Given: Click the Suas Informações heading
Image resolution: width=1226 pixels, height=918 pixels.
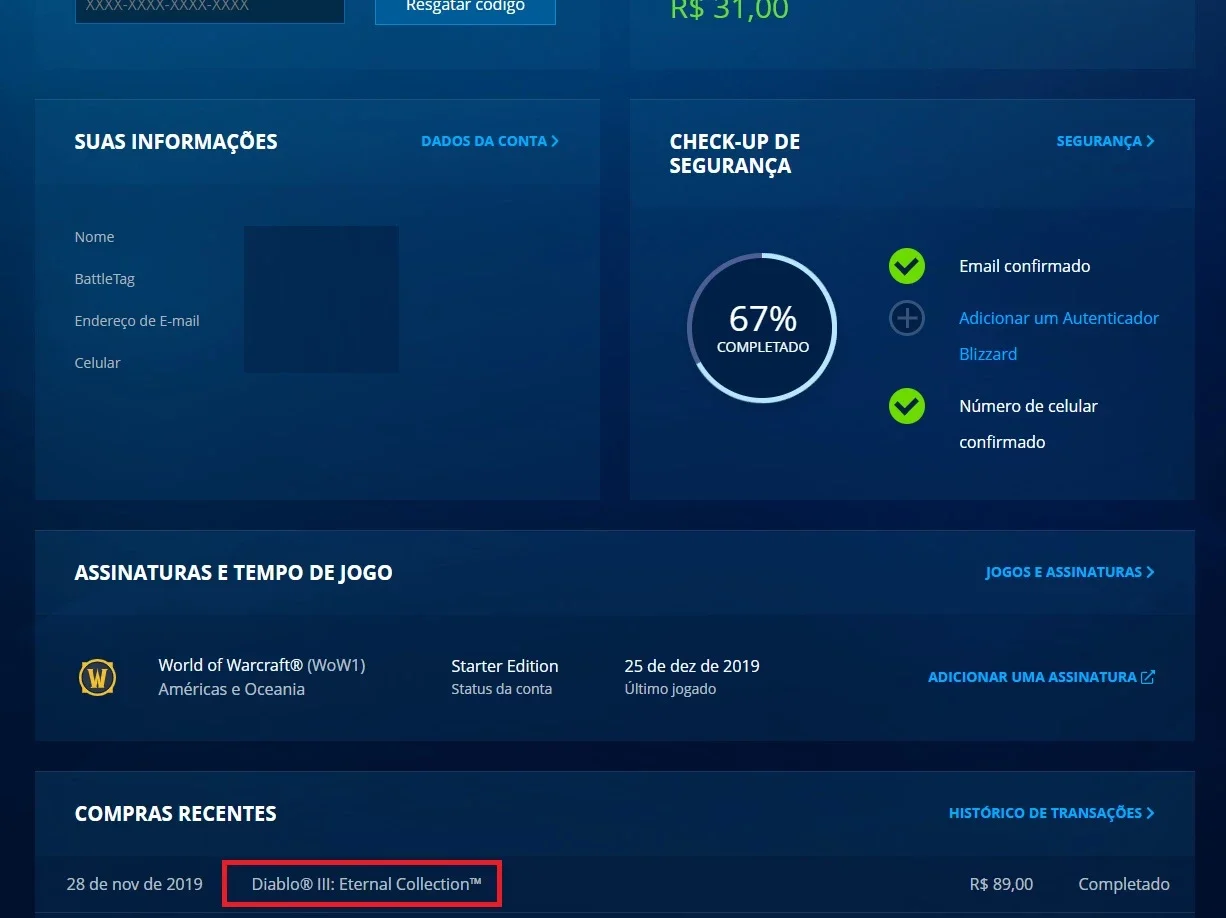Looking at the screenshot, I should coord(176,141).
